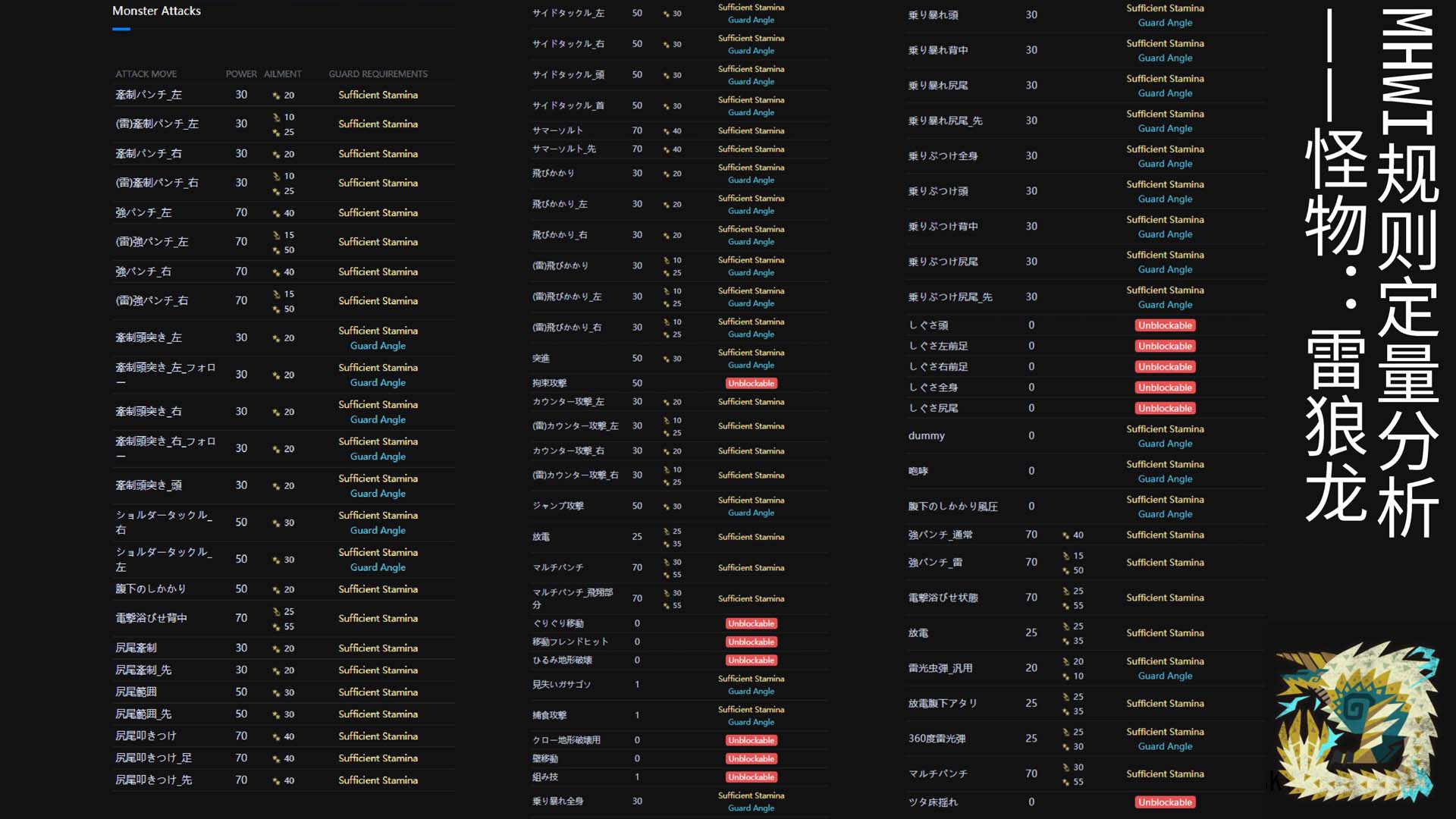Click the Zinogre monster icon
1456x819 pixels.
[x=1357, y=722]
